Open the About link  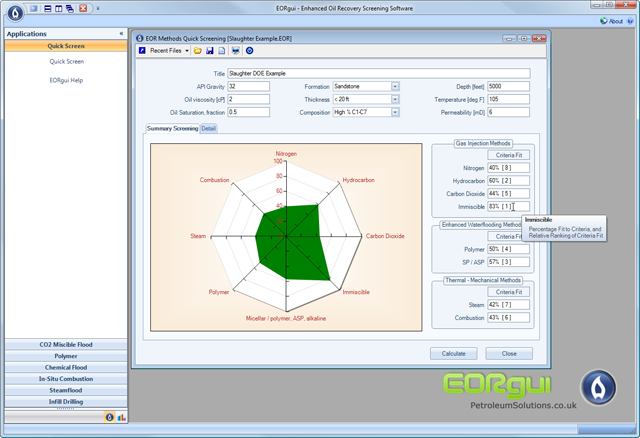coord(616,21)
